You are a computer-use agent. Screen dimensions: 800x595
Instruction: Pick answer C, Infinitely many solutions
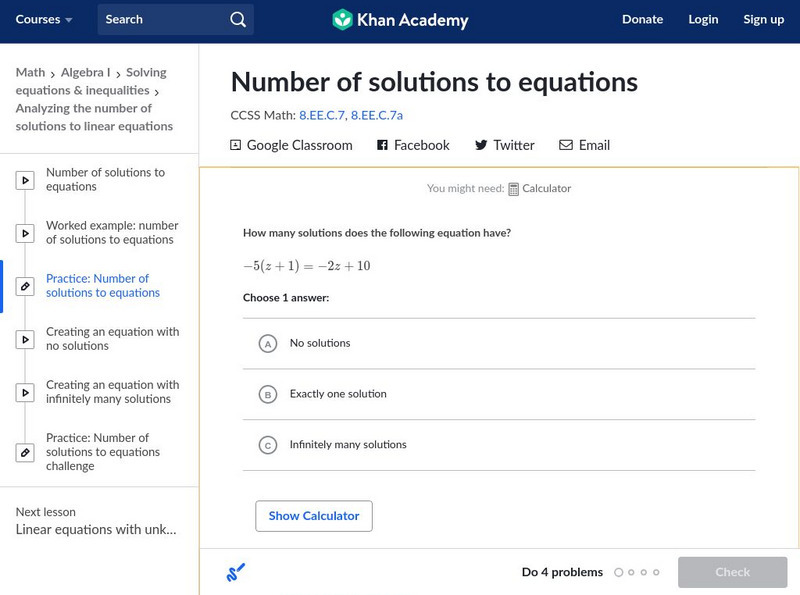[x=267, y=445]
